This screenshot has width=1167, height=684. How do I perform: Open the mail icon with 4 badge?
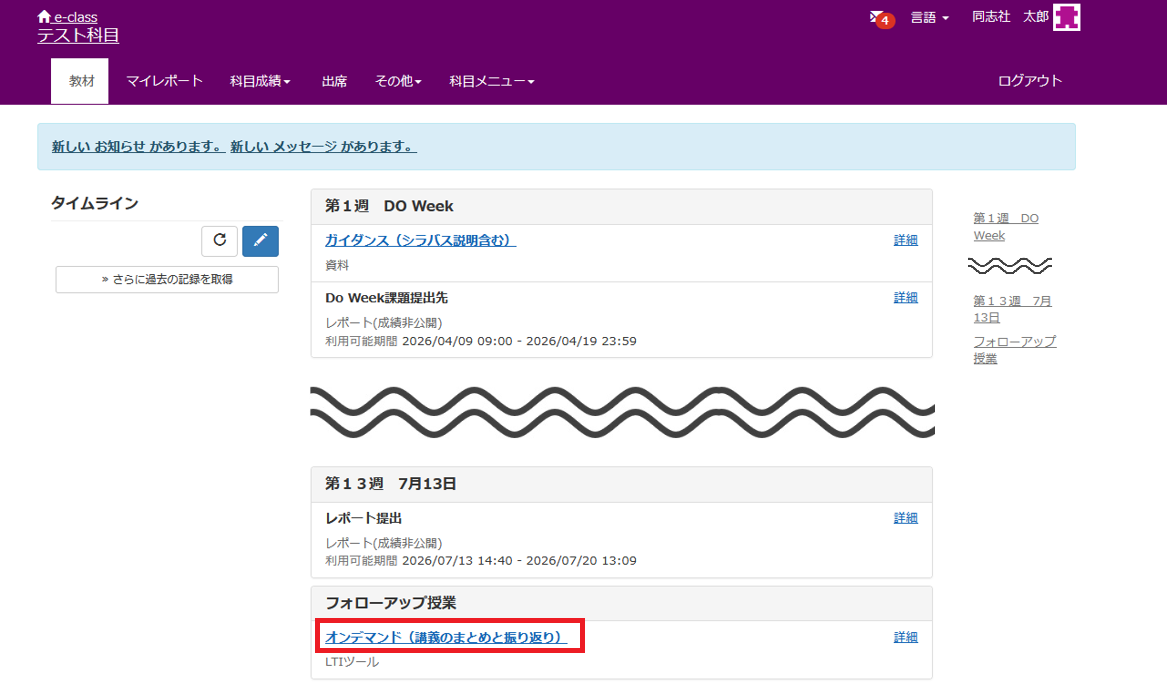pyautogui.click(x=881, y=19)
